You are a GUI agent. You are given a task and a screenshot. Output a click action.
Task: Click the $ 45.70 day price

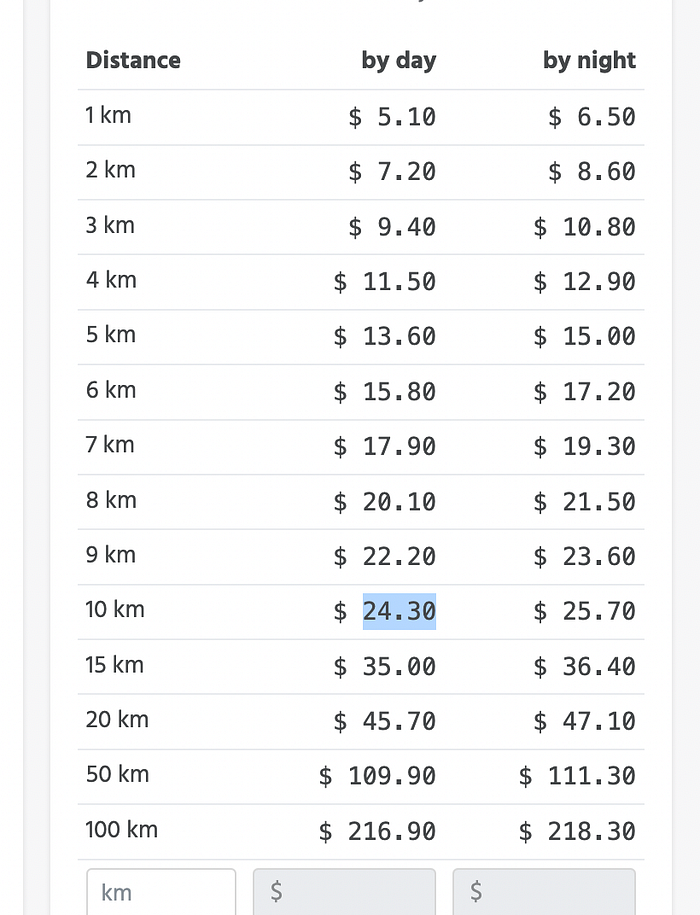click(x=385, y=721)
